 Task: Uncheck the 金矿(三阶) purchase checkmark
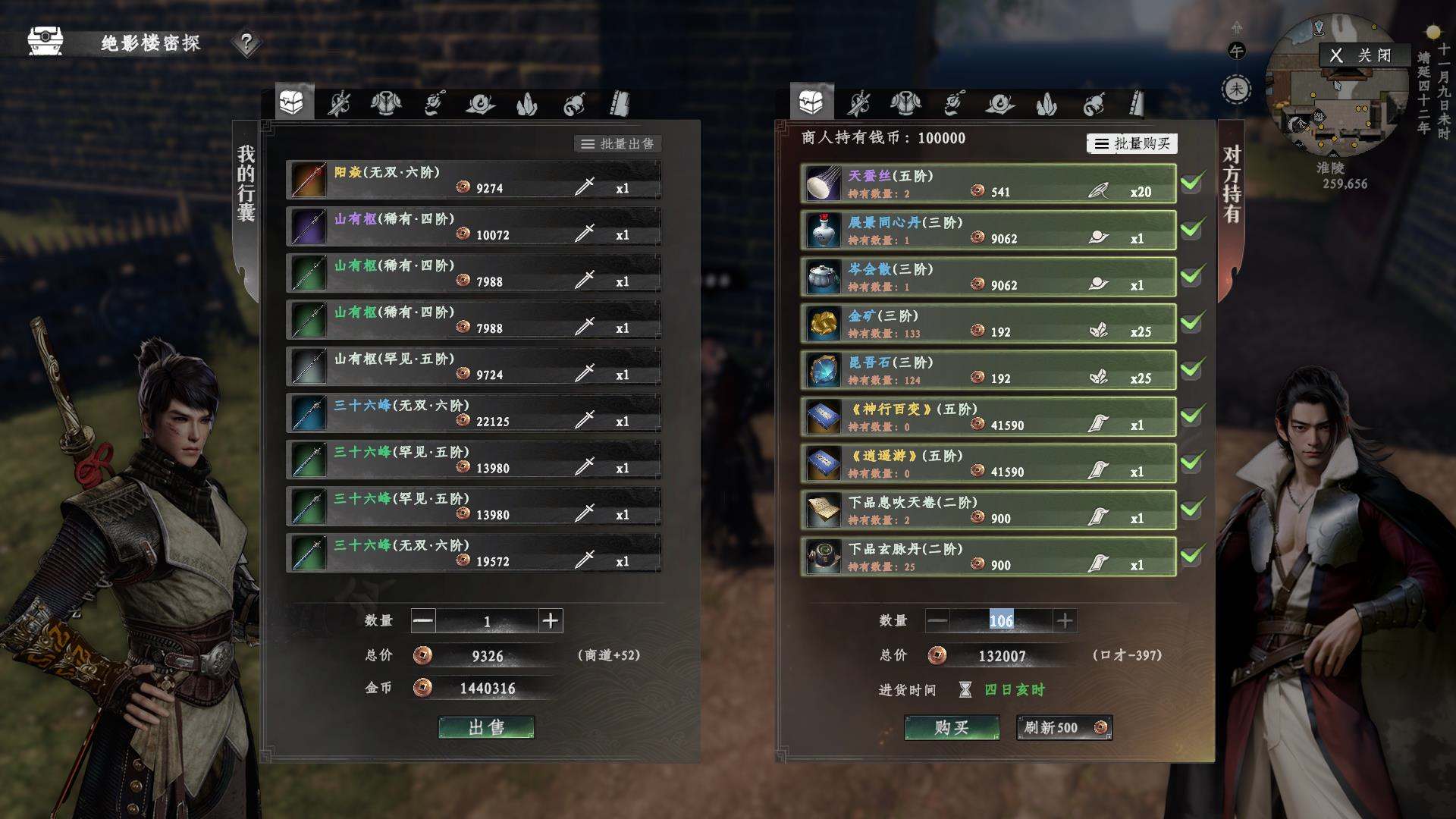click(x=1193, y=322)
